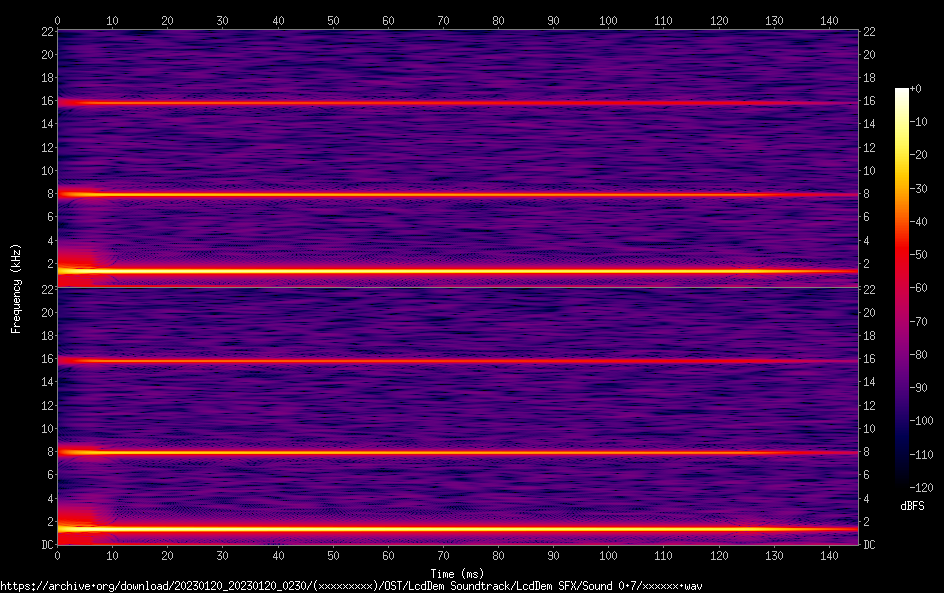Click the 8 kHz harmonic in top channel
Image resolution: width=944 pixels, height=593 pixels.
pos(450,194)
